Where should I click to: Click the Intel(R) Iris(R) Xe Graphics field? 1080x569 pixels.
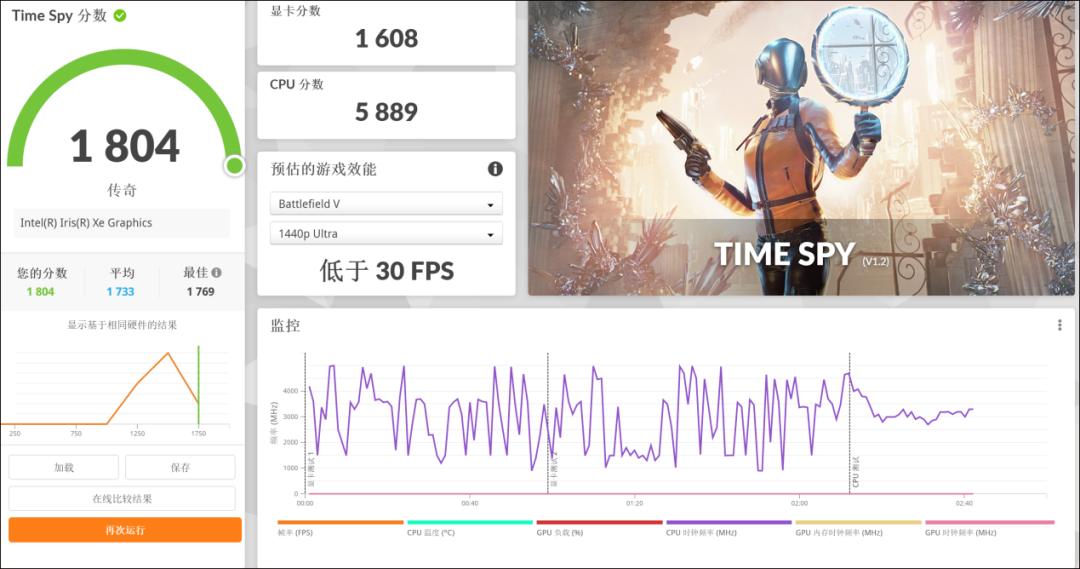pos(122,223)
